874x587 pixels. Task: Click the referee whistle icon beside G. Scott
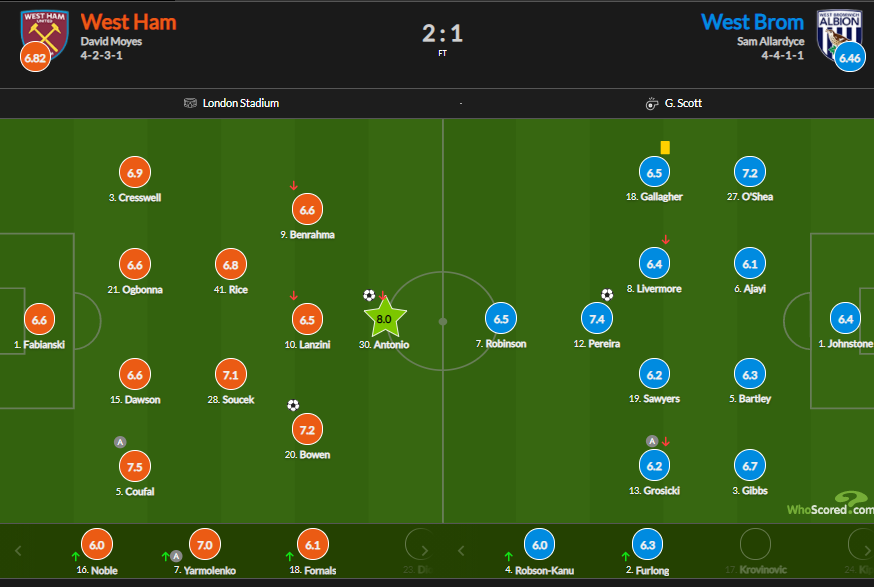[x=653, y=103]
